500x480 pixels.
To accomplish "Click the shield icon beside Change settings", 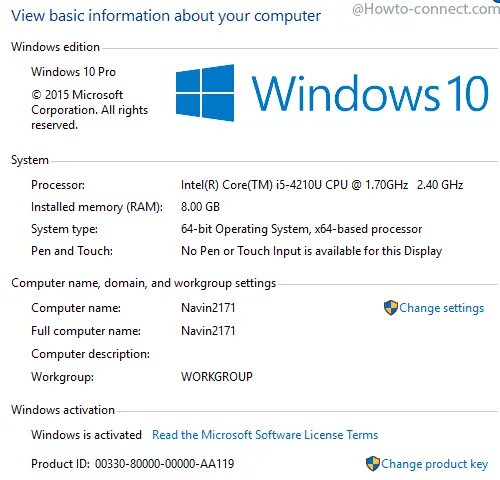I will click(x=391, y=308).
